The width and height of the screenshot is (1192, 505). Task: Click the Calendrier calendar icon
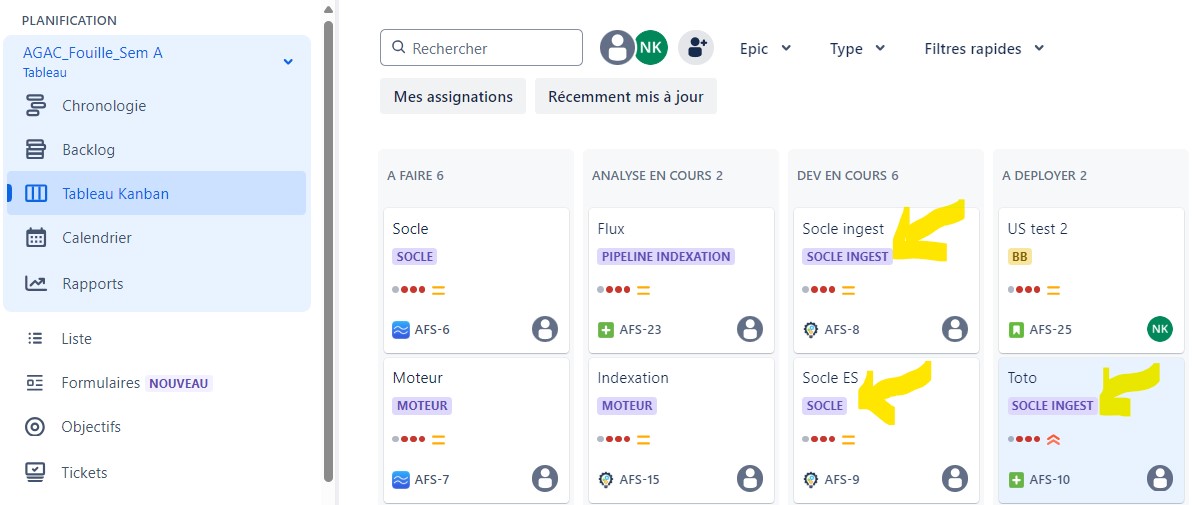tap(36, 237)
